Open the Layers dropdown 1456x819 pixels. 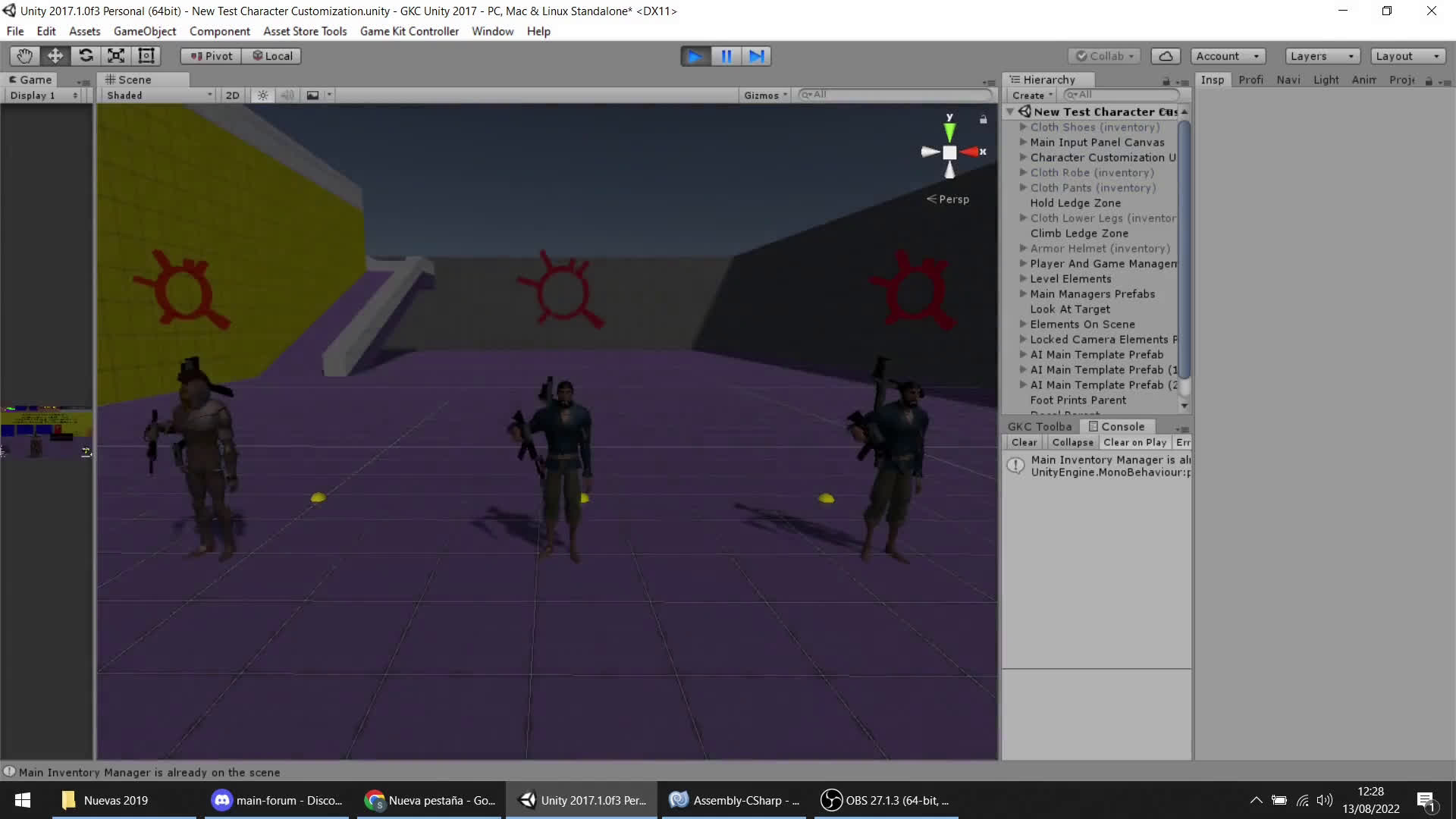(1321, 56)
